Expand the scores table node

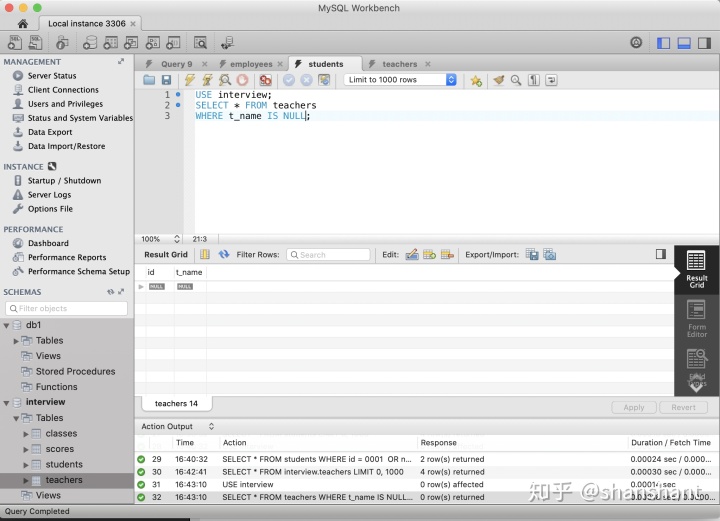click(26, 449)
